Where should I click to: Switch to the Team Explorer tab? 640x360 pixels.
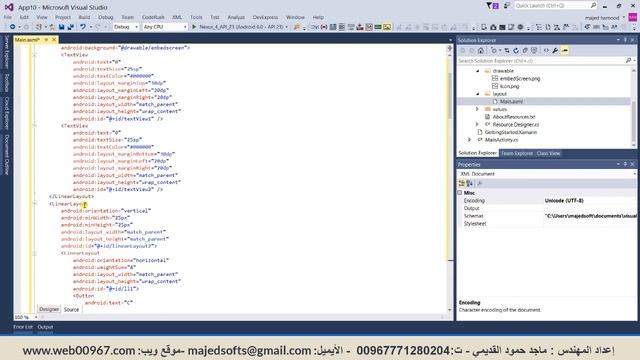pyautogui.click(x=517, y=153)
